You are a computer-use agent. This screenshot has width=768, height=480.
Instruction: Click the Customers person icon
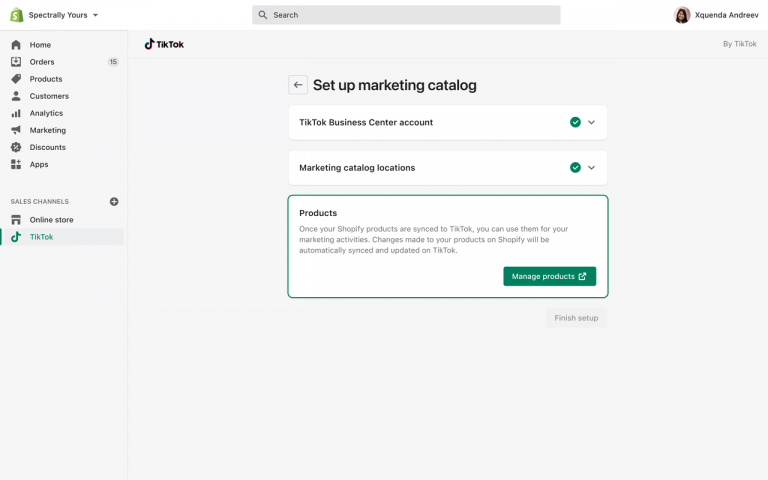(16, 96)
